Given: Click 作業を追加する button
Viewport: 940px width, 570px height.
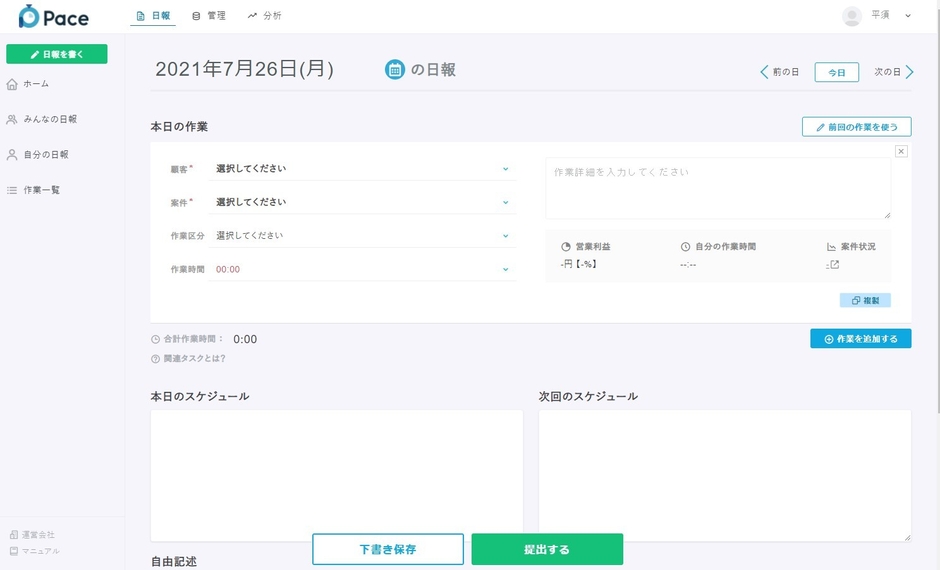Looking at the screenshot, I should click(x=861, y=339).
